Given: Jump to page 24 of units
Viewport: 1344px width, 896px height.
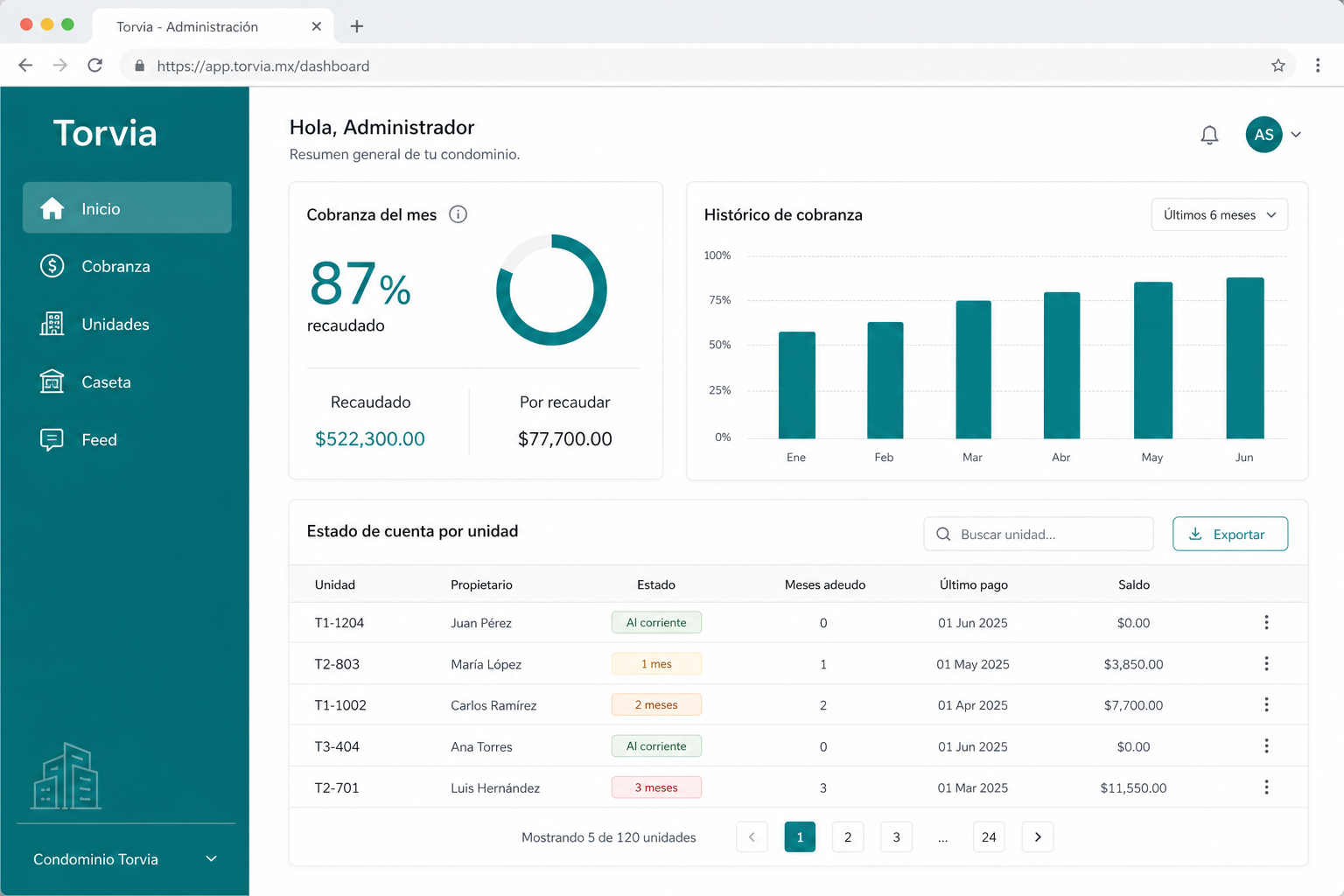Looking at the screenshot, I should [x=989, y=837].
